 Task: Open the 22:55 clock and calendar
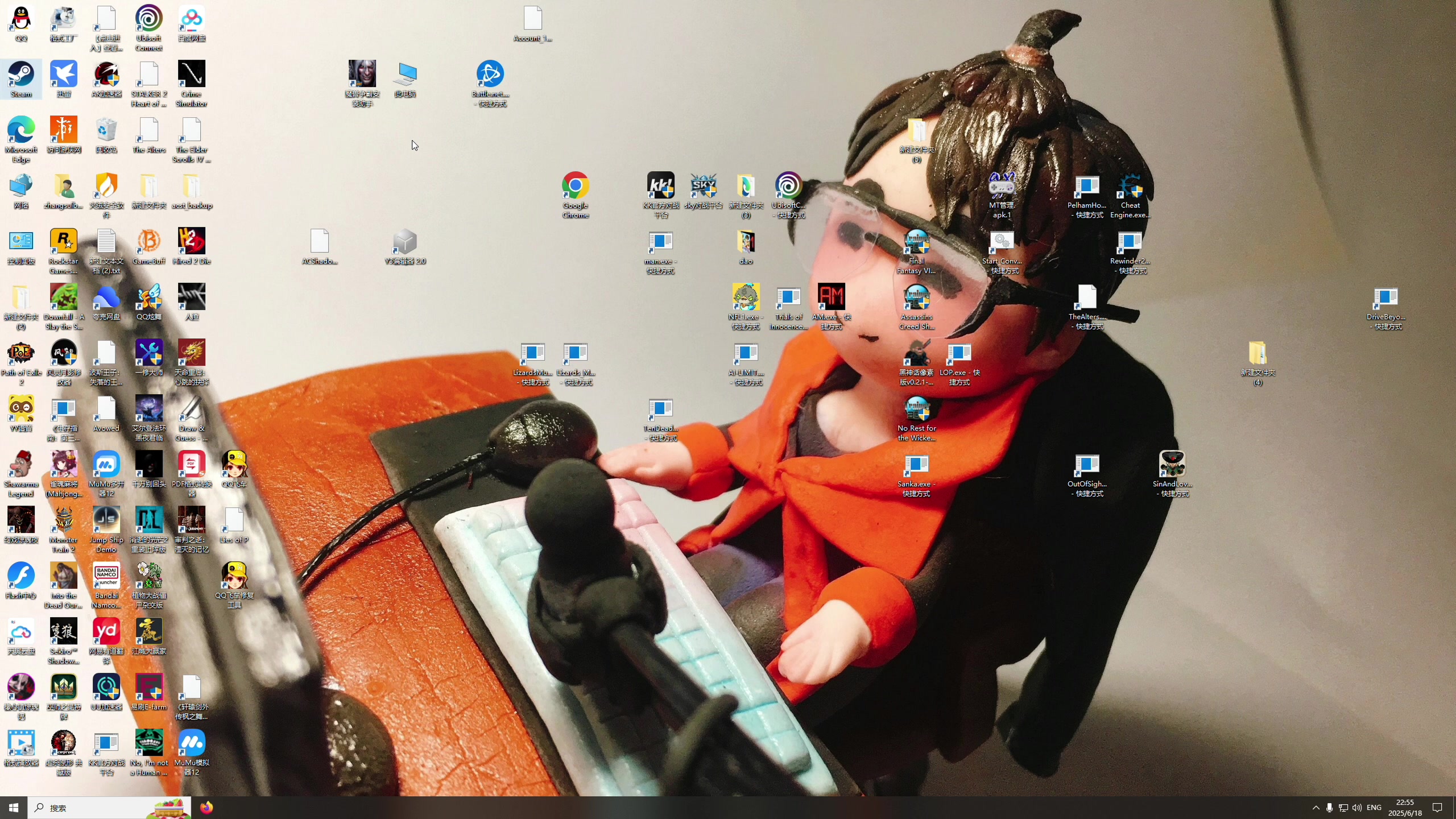click(x=1405, y=808)
